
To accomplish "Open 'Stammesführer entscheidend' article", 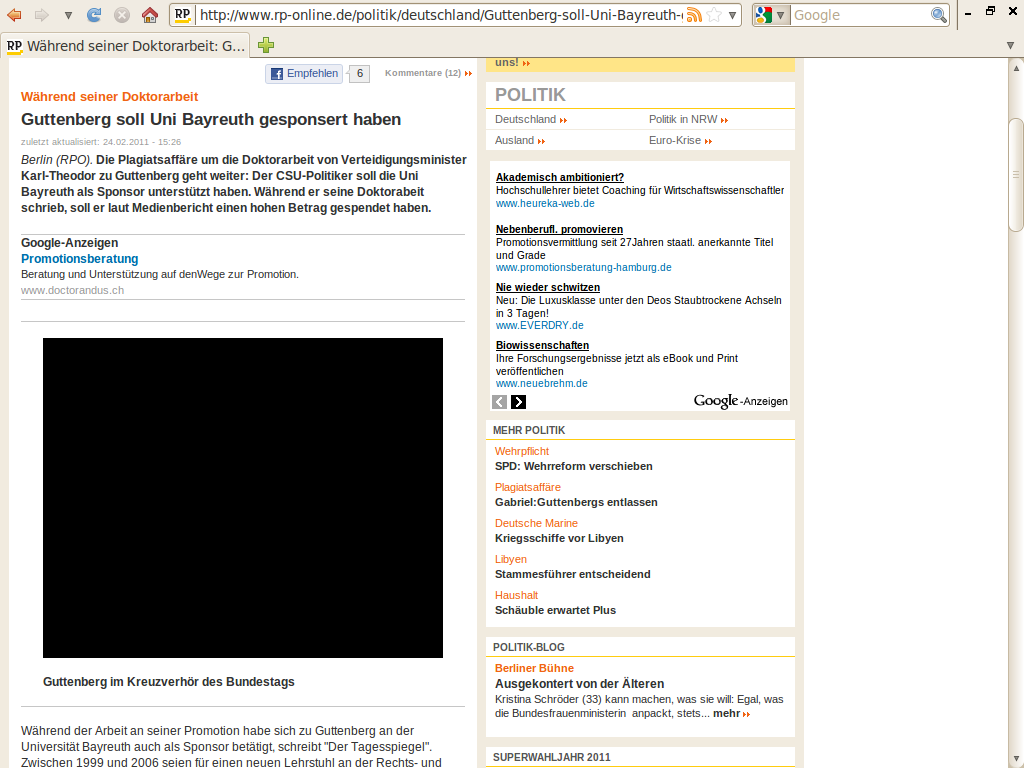I will [x=573, y=574].
